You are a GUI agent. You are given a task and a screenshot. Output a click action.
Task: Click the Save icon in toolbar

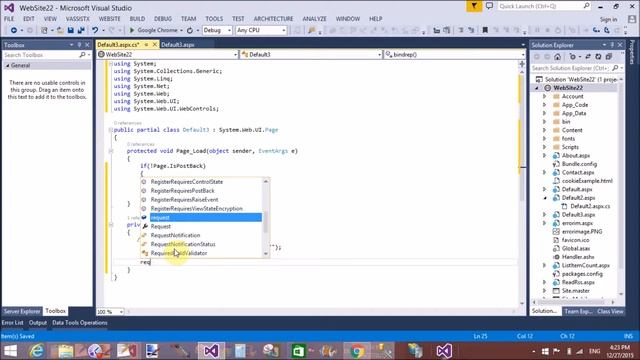(x=71, y=30)
